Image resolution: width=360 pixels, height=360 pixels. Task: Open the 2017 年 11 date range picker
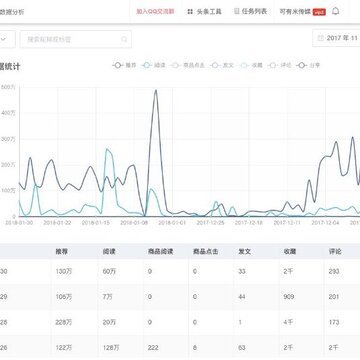(336, 38)
